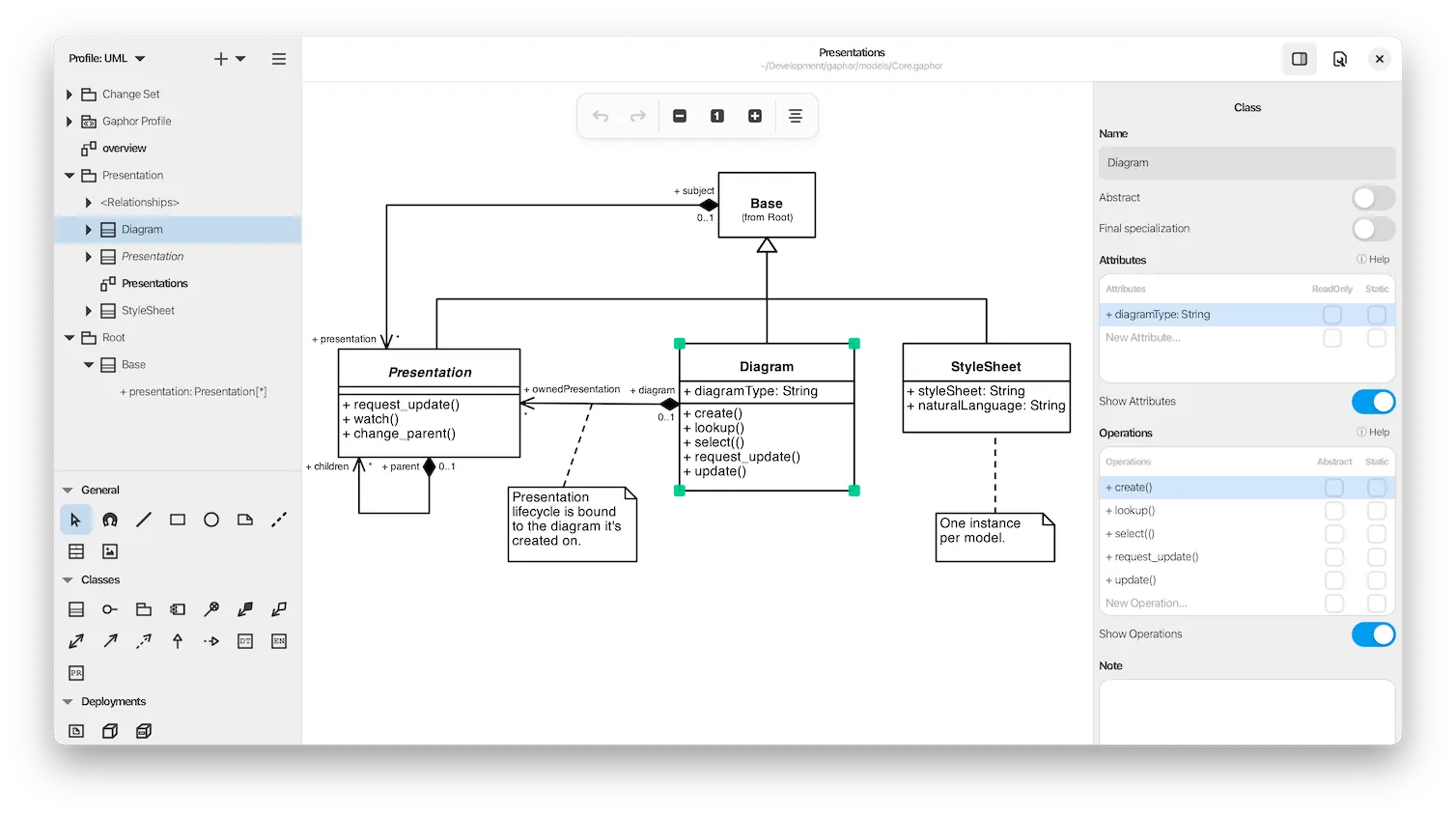
Task: Click the New Operation... entry
Action: (1146, 604)
